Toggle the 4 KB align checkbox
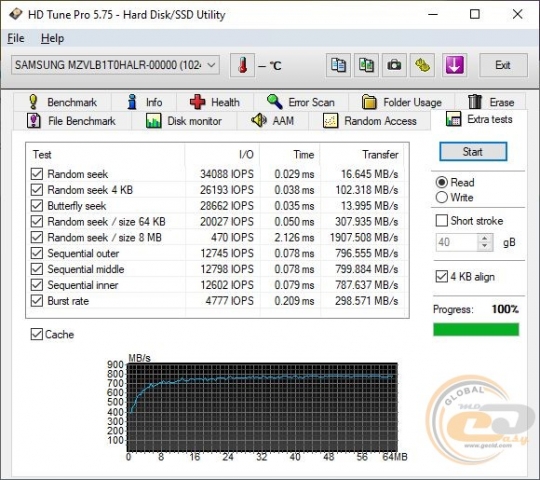Image resolution: width=540 pixels, height=480 pixels. [442, 276]
